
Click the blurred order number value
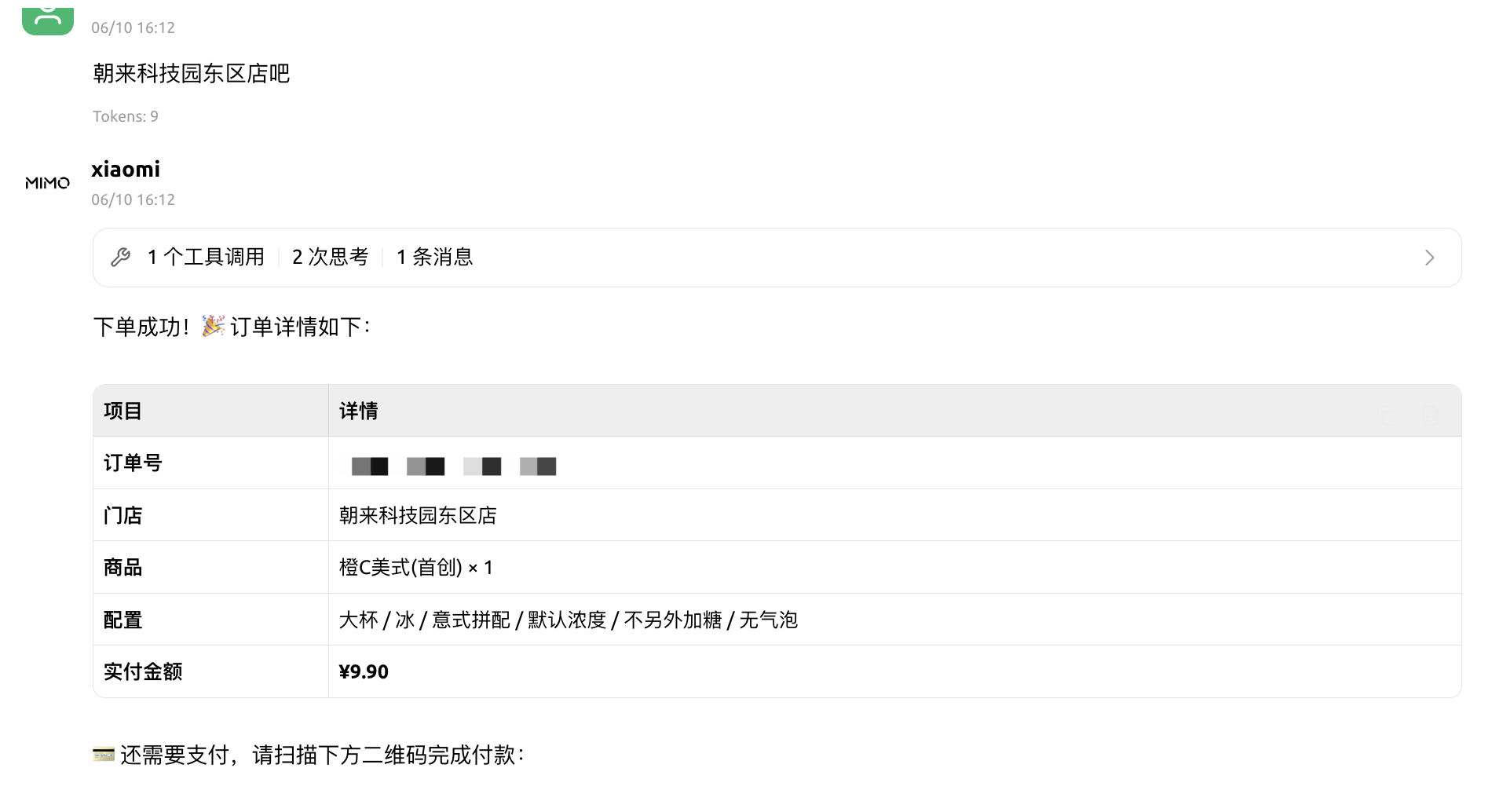pos(454,466)
